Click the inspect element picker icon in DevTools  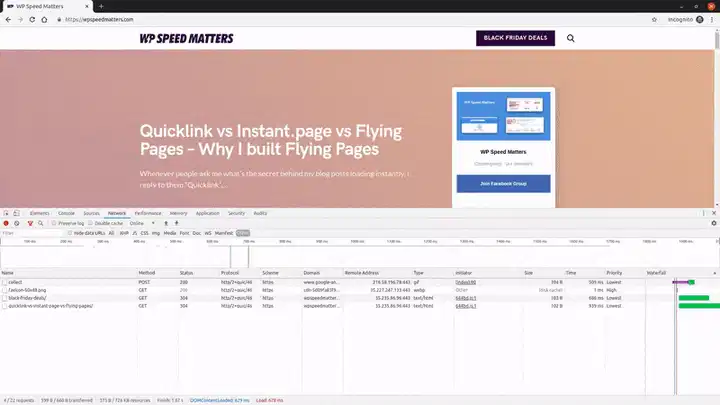(6, 213)
